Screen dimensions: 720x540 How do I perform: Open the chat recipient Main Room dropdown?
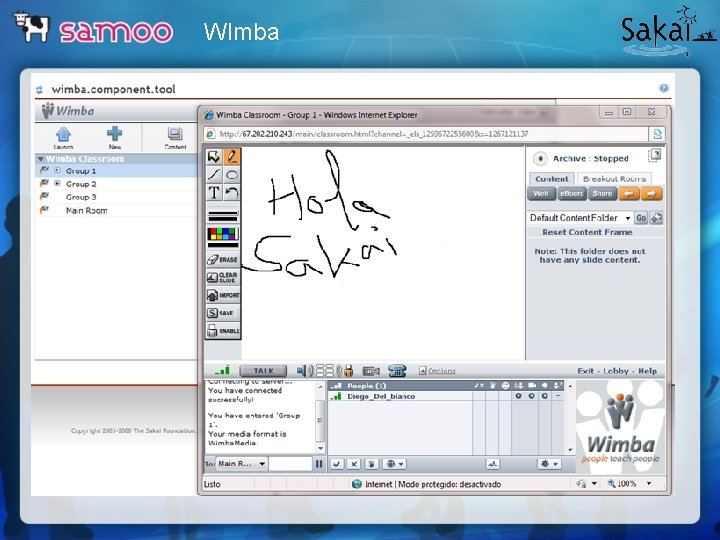coord(242,464)
